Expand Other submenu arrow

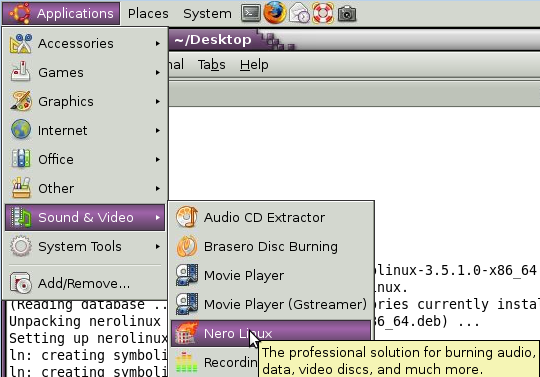coord(158,188)
